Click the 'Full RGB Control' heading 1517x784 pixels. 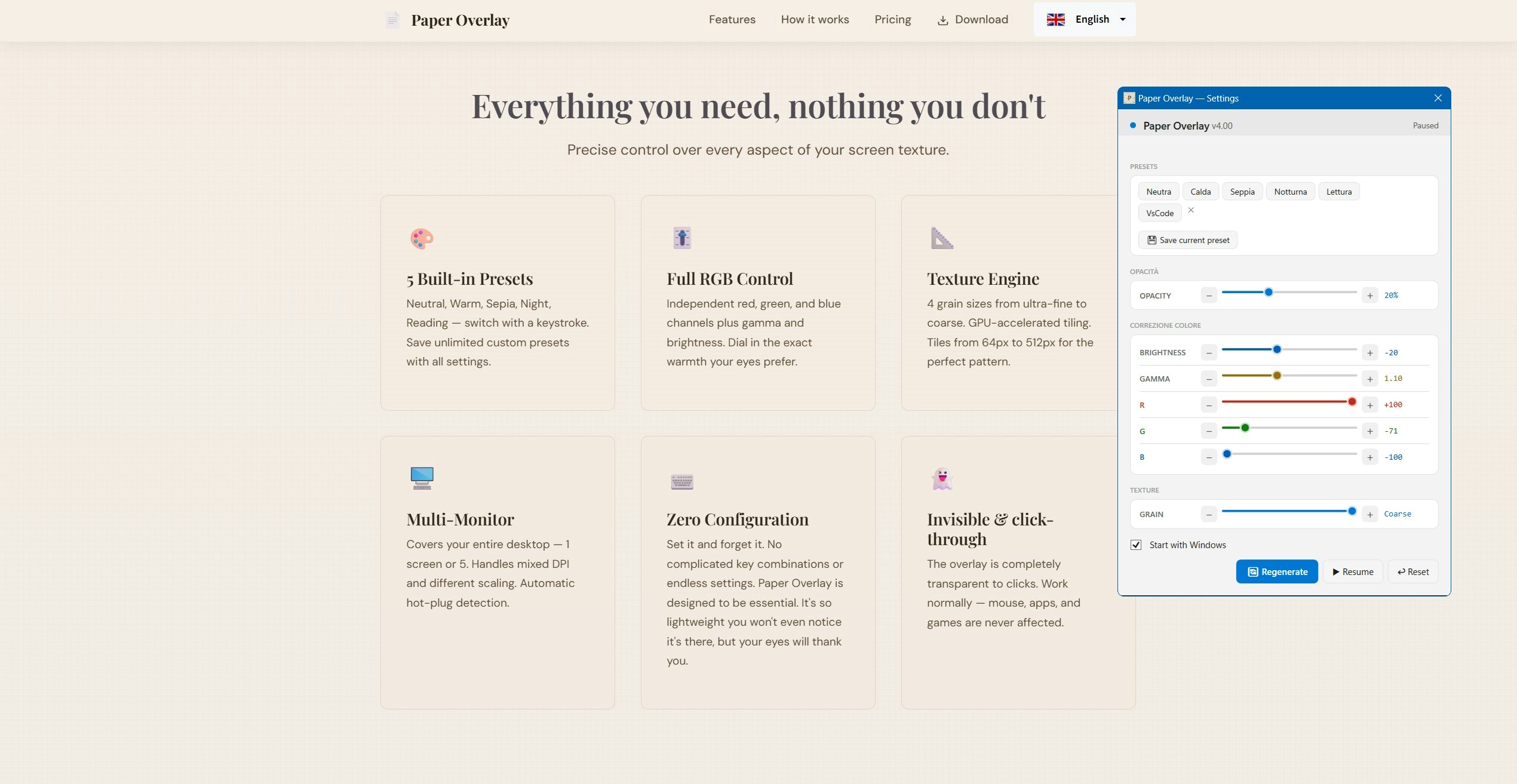point(730,279)
